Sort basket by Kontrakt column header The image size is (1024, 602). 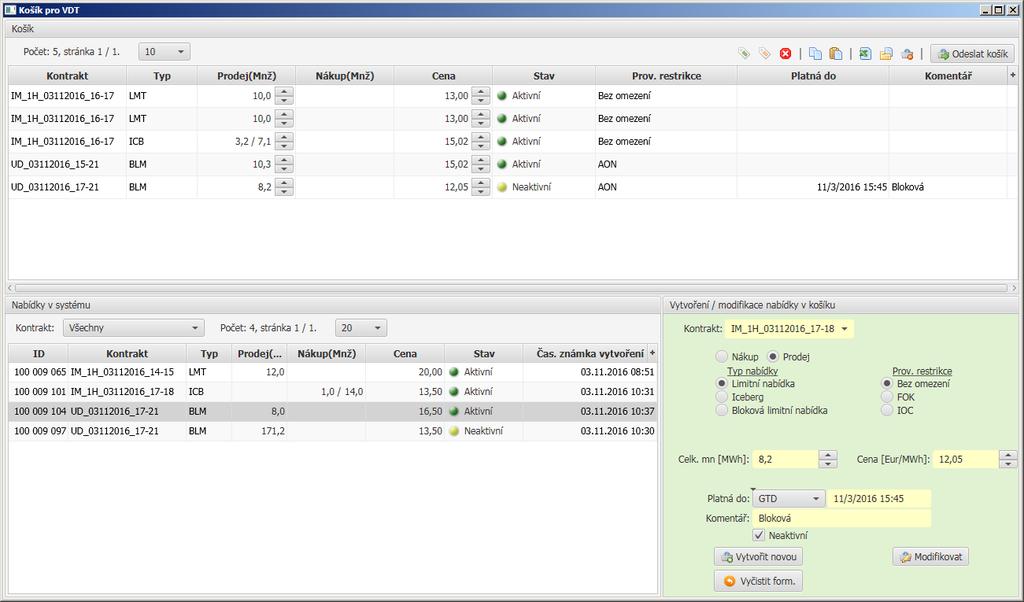pos(67,76)
